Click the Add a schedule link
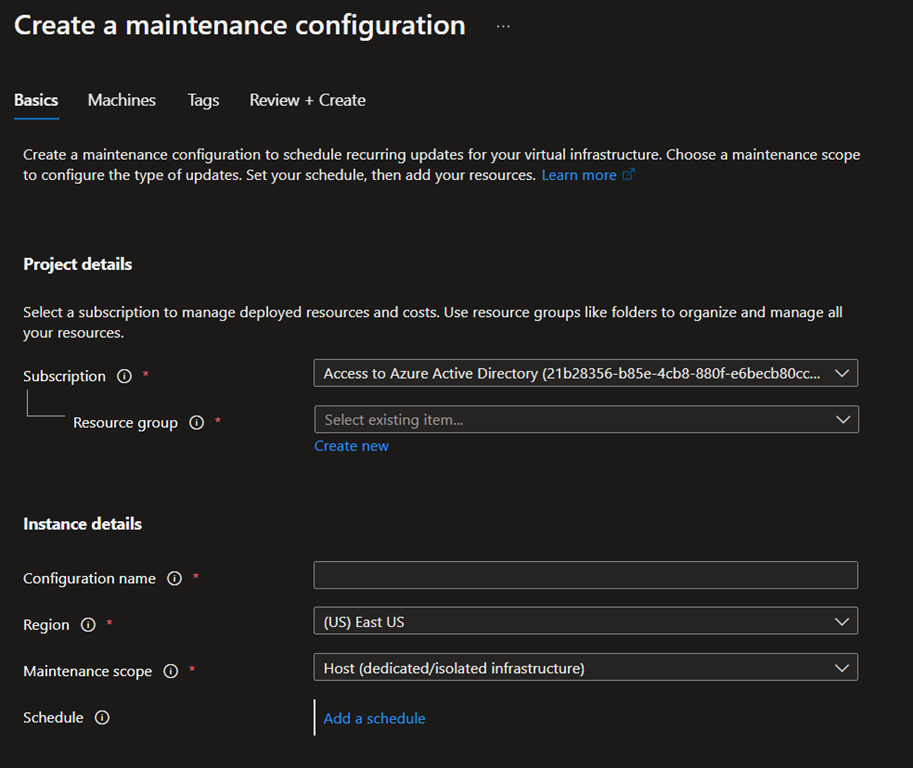This screenshot has width=913, height=768. pos(374,718)
